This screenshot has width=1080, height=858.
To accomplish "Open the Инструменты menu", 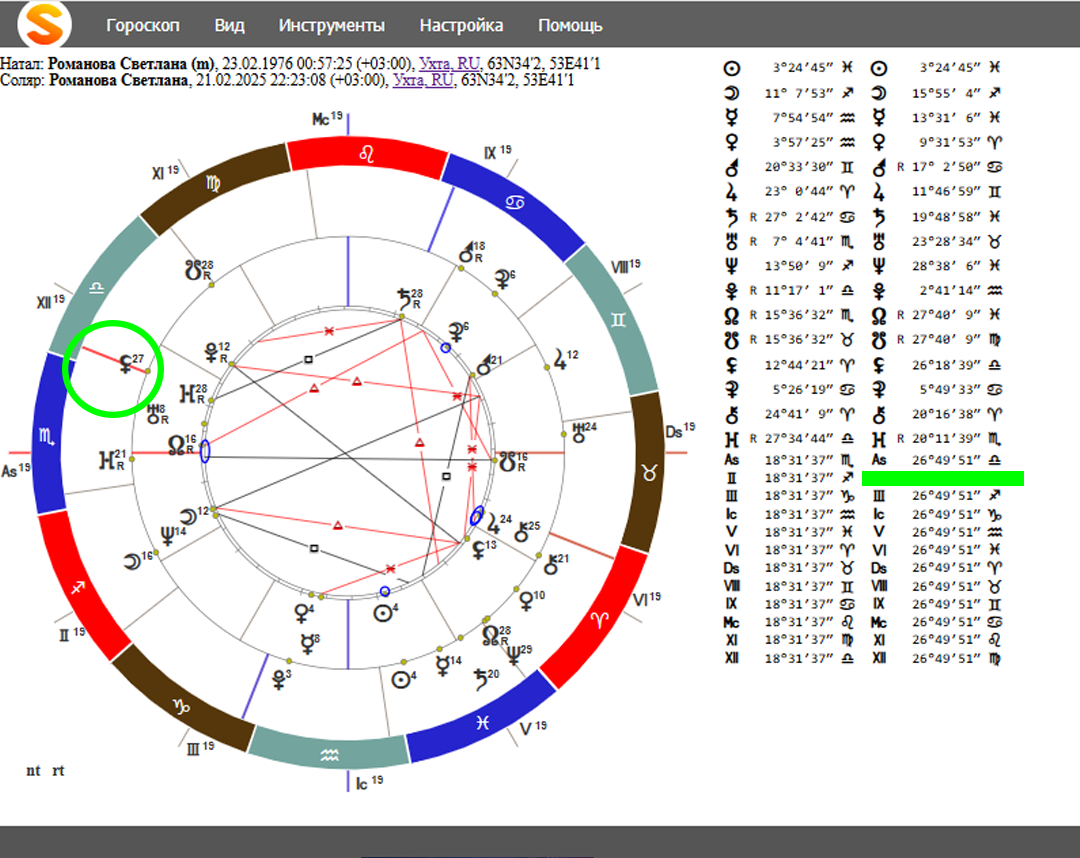I will click(331, 25).
